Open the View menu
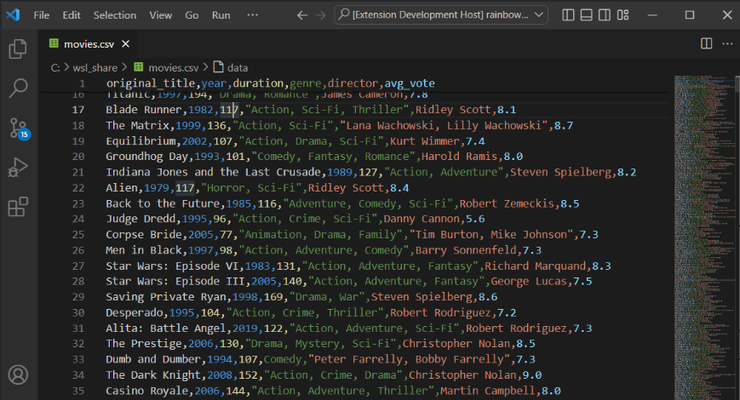Image resolution: width=740 pixels, height=400 pixels. pyautogui.click(x=160, y=15)
